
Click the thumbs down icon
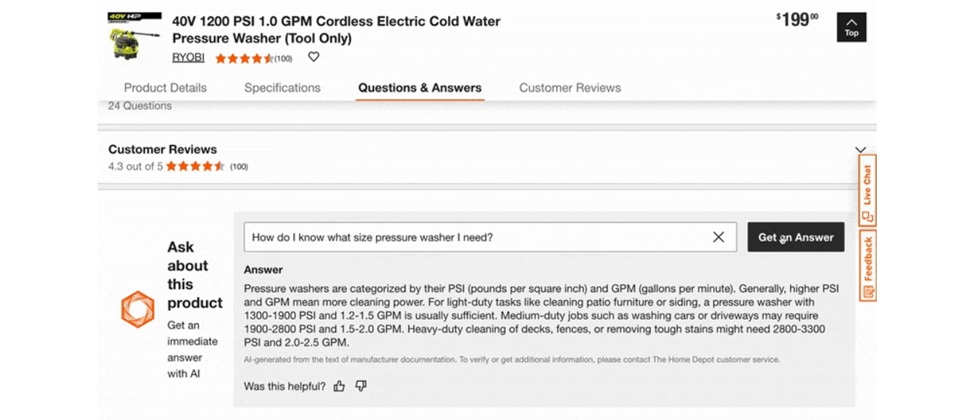(361, 386)
